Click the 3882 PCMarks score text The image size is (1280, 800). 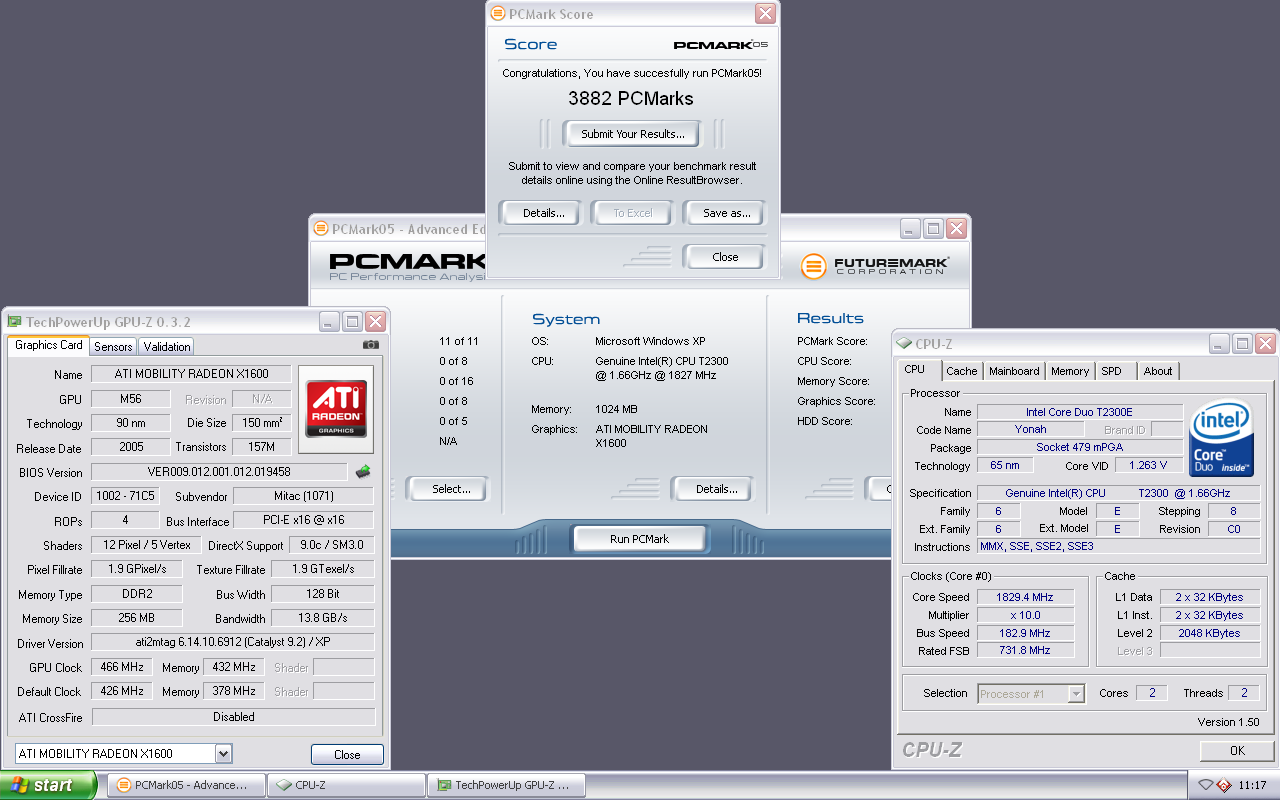tap(631, 99)
